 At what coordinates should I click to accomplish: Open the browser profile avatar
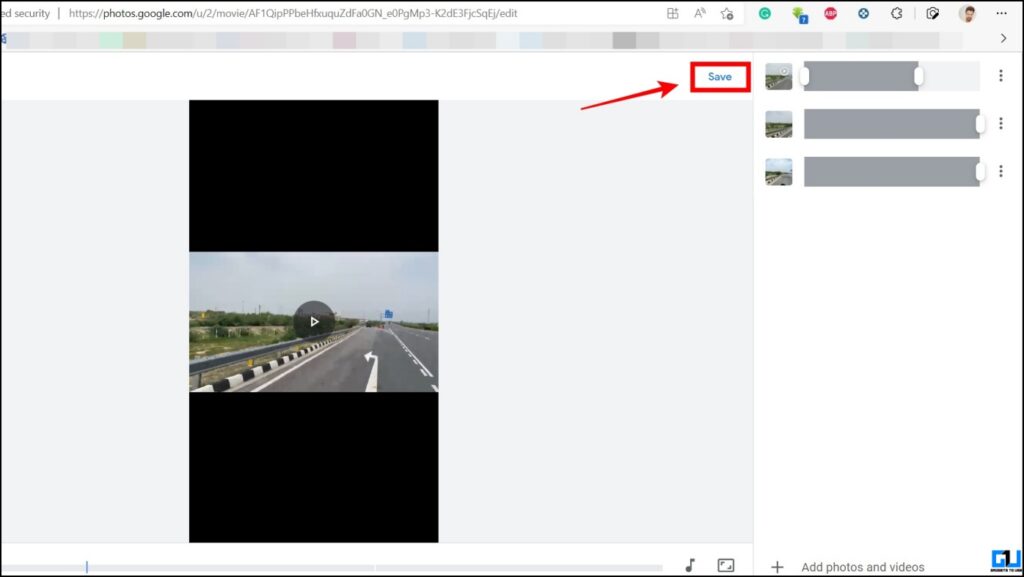pos(967,13)
